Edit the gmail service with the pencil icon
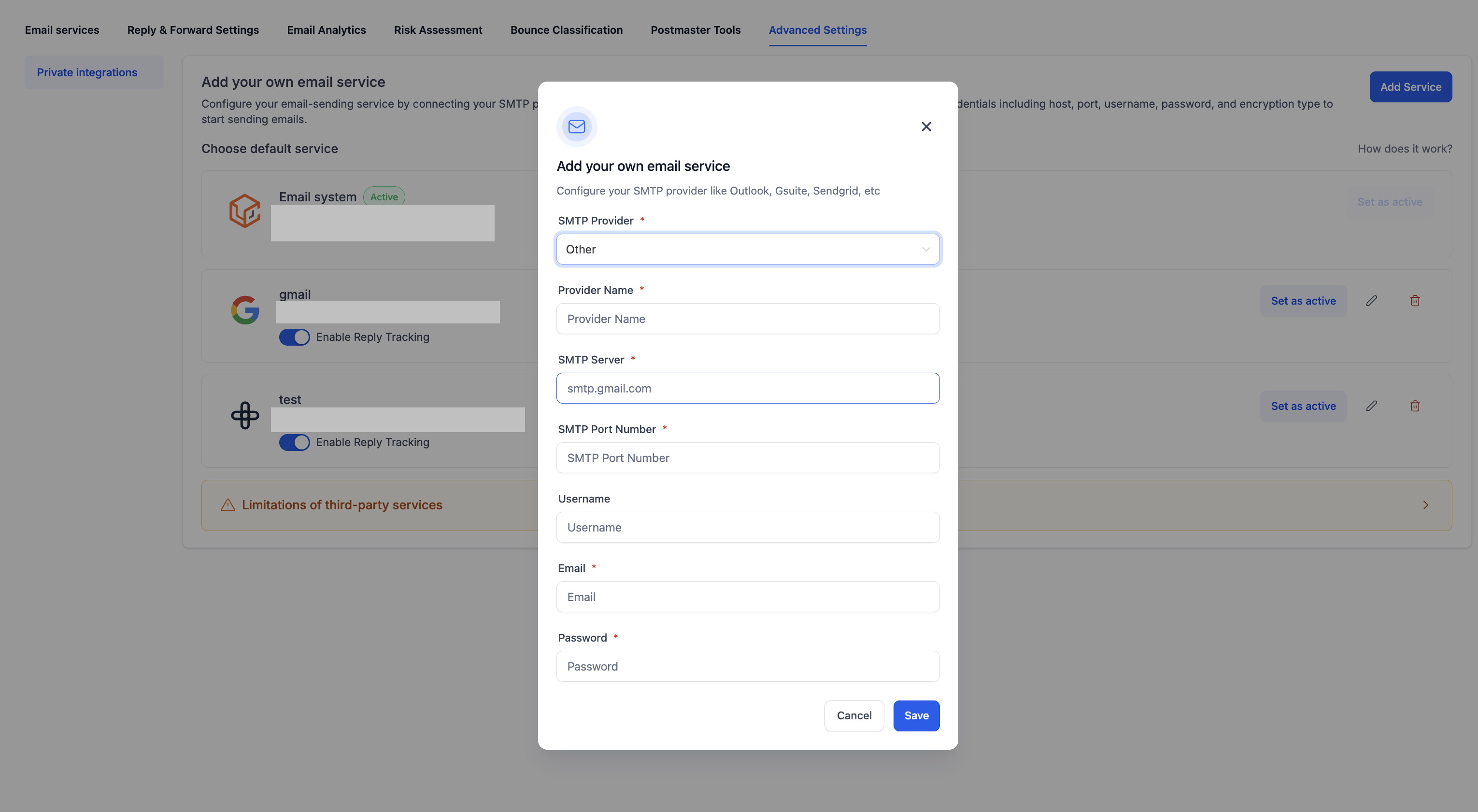 pyautogui.click(x=1372, y=300)
